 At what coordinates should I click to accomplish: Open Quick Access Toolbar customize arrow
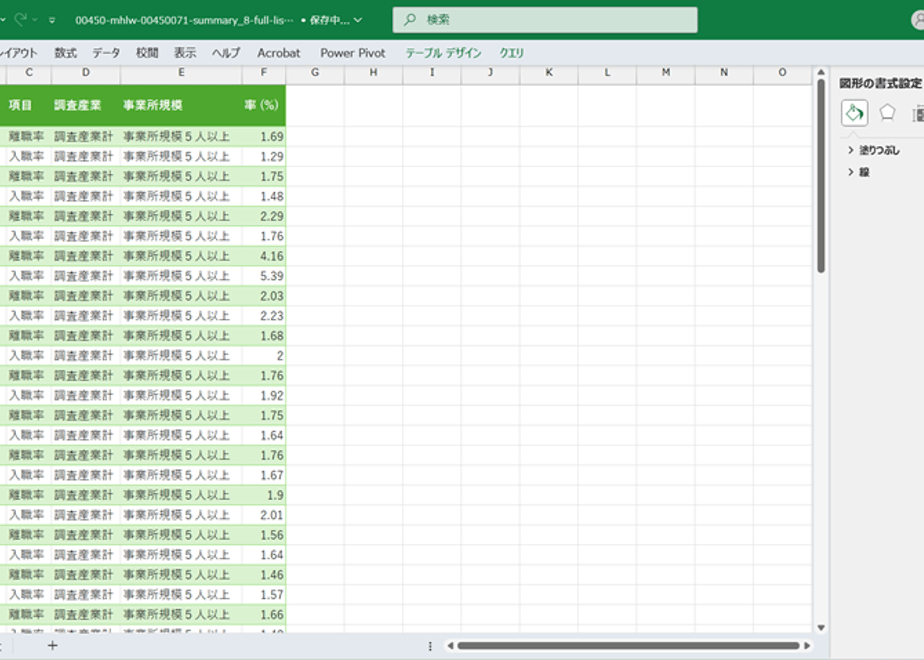[x=52, y=20]
